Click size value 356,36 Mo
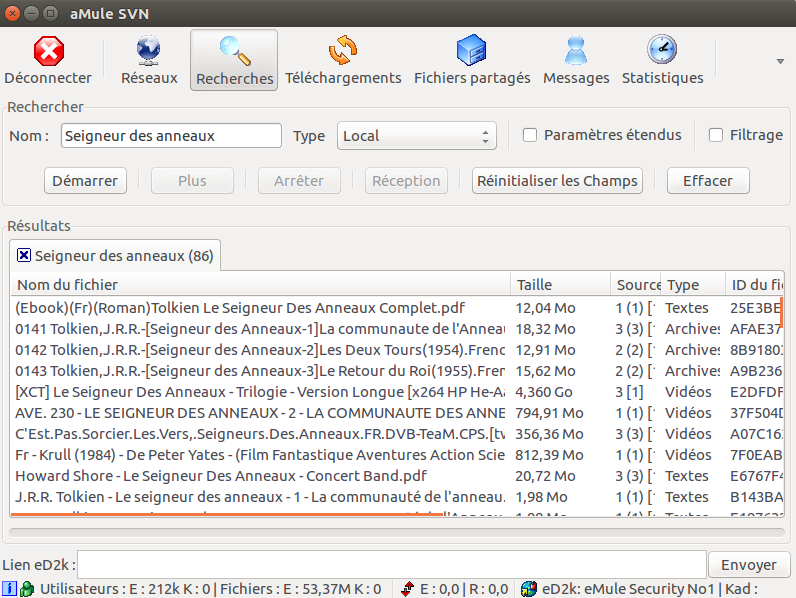 (549, 434)
